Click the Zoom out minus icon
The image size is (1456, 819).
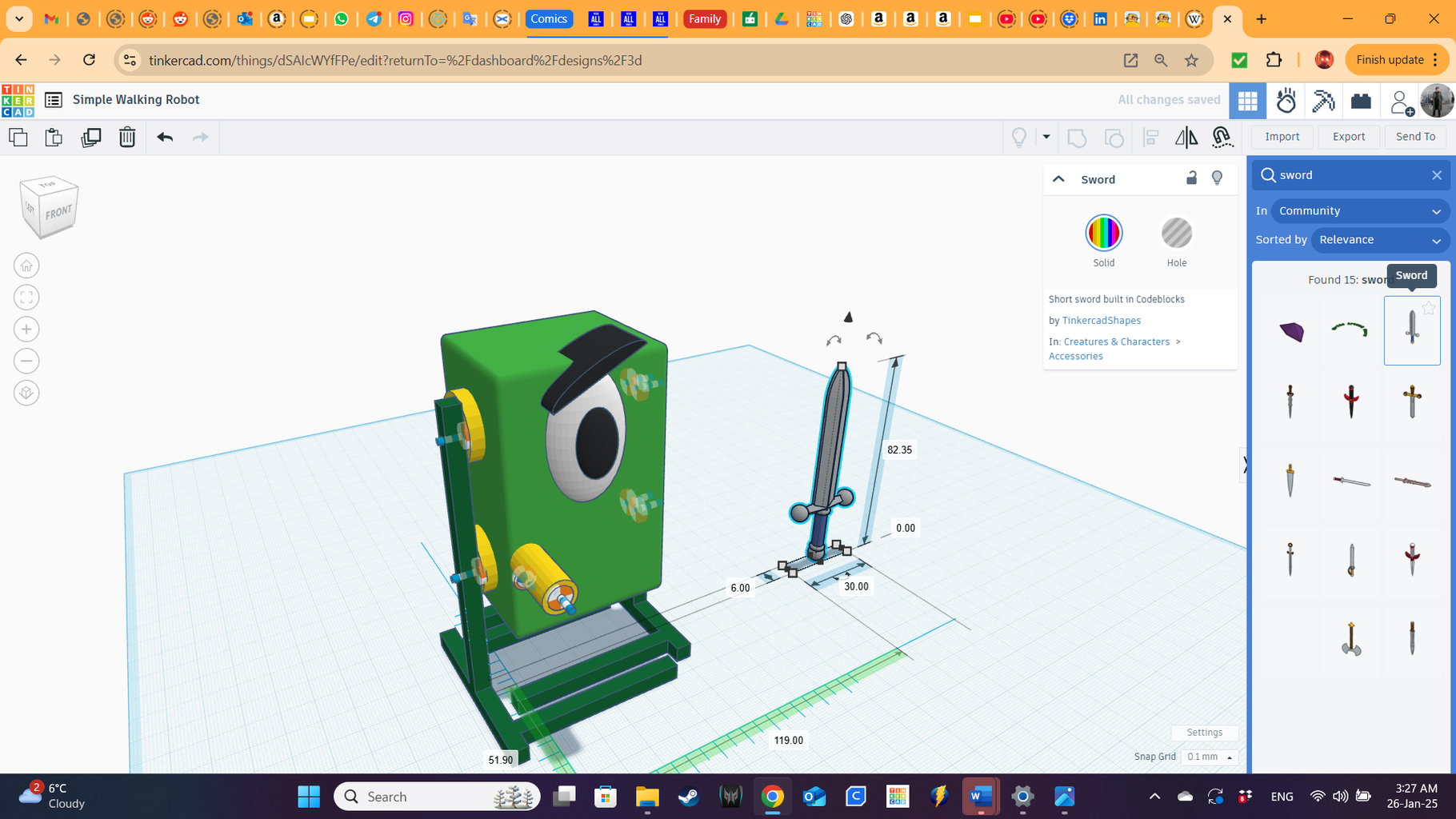pyautogui.click(x=26, y=362)
